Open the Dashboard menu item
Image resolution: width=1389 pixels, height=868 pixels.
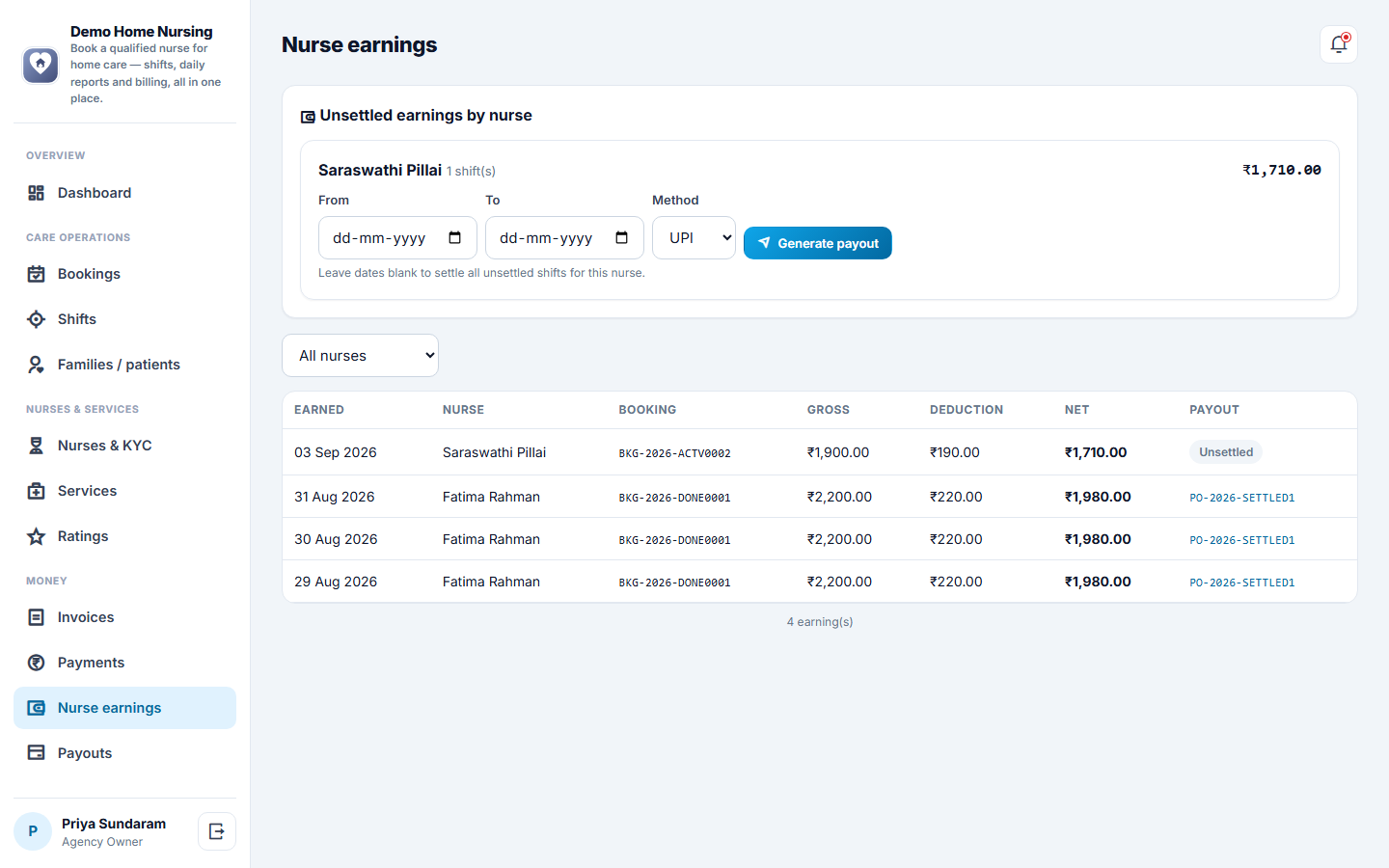(x=124, y=193)
